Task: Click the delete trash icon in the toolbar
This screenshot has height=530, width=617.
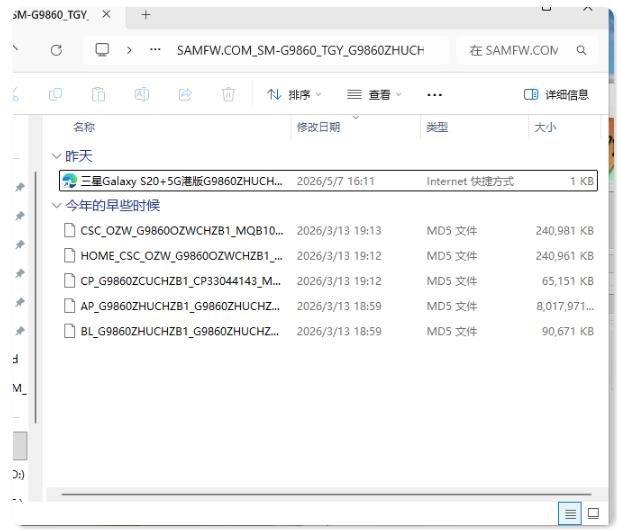Action: [228, 94]
